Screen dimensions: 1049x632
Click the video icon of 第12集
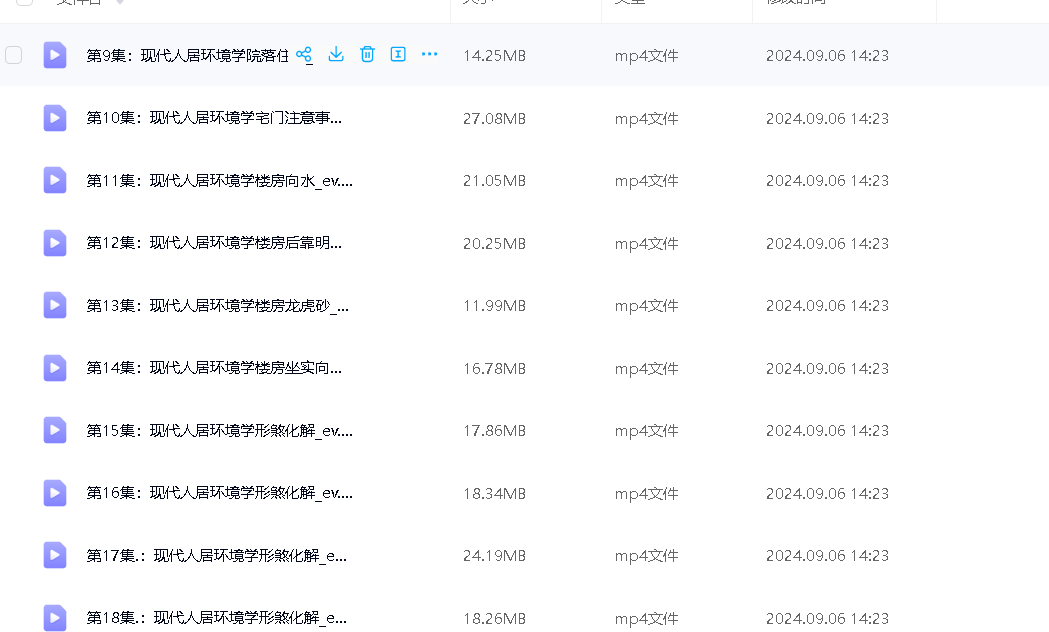(55, 243)
